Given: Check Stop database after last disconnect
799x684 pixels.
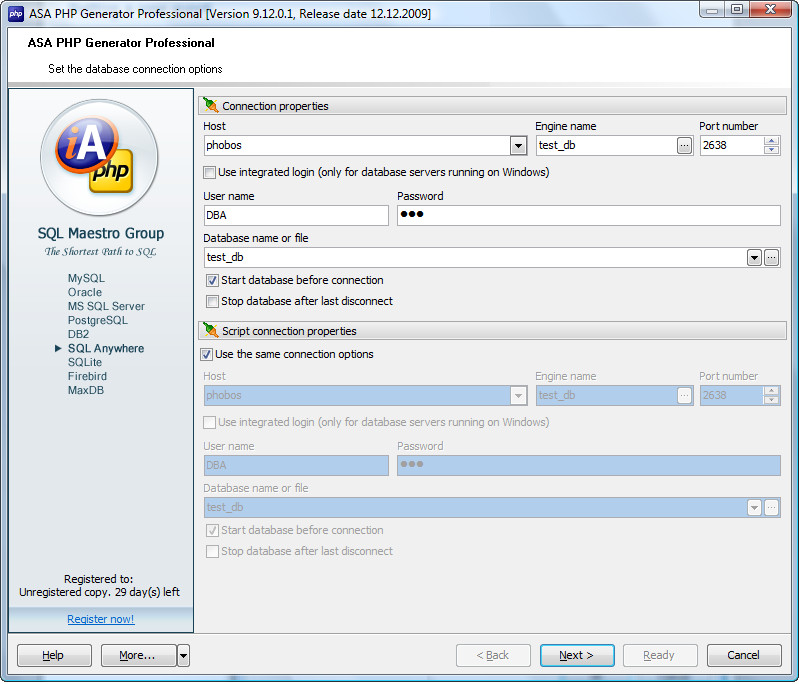Looking at the screenshot, I should pyautogui.click(x=212, y=301).
